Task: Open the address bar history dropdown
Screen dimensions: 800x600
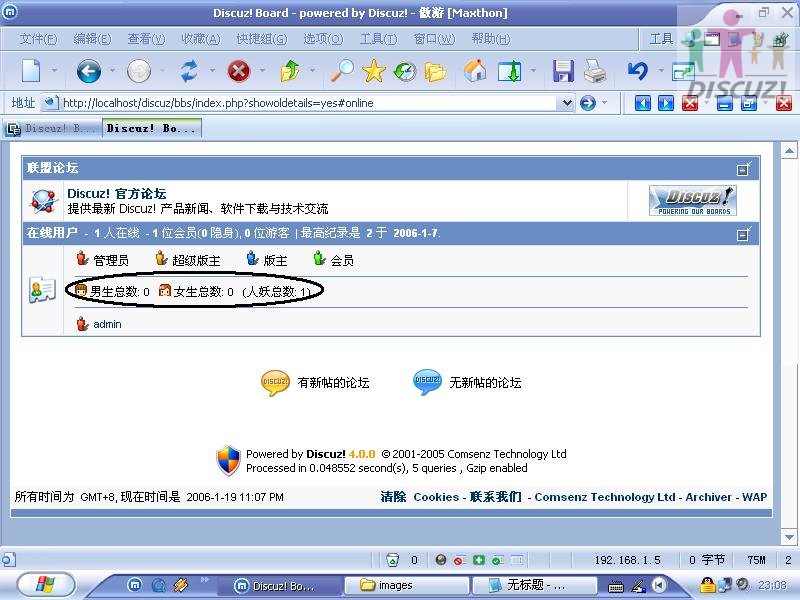Action: [567, 103]
